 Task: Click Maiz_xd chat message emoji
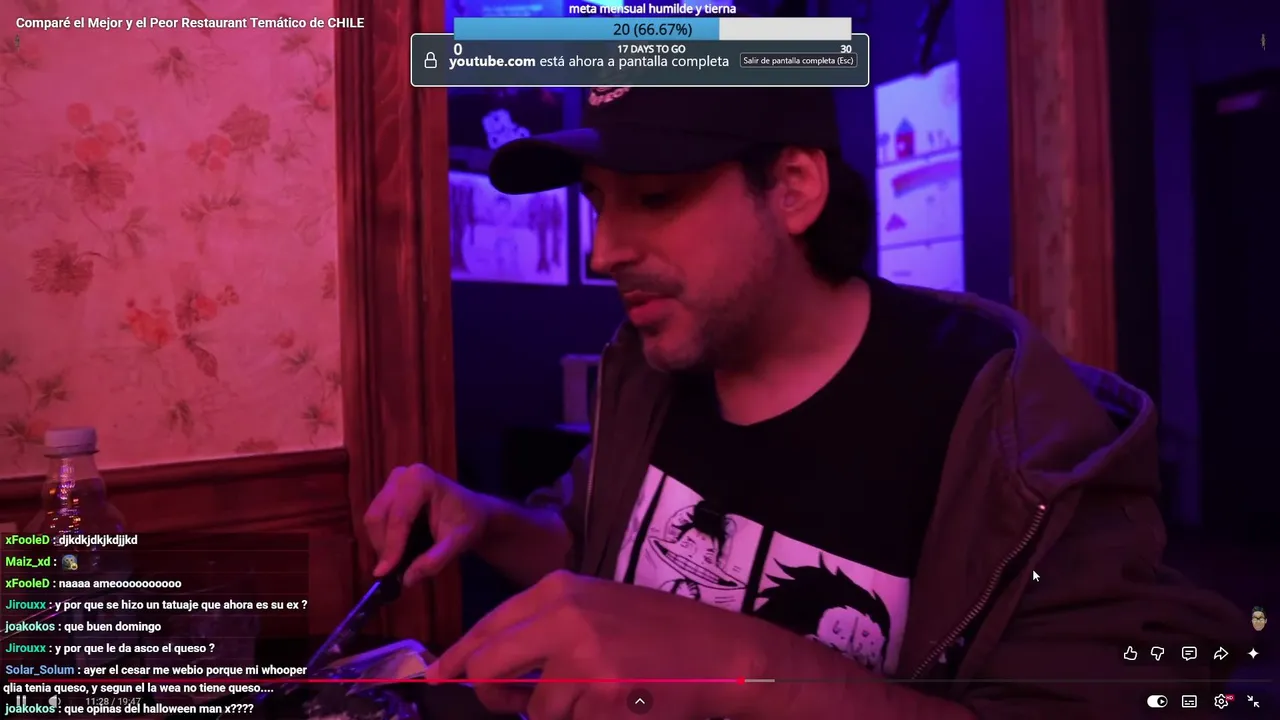(69, 562)
